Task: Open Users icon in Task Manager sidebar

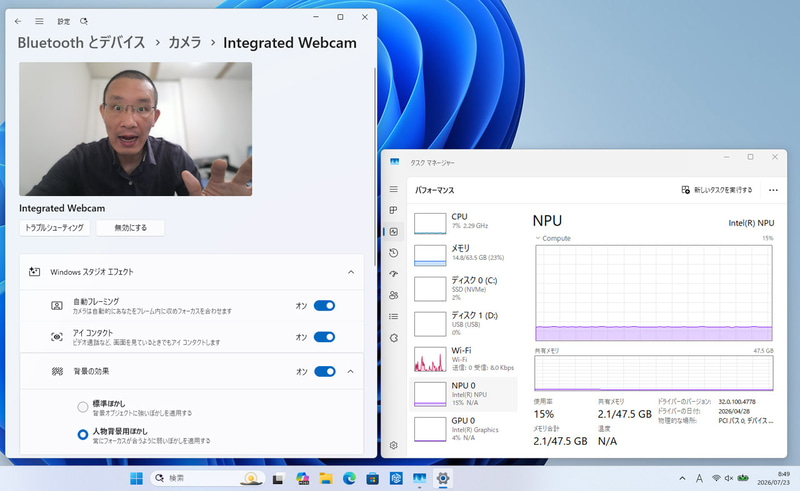Action: pyautogui.click(x=393, y=295)
